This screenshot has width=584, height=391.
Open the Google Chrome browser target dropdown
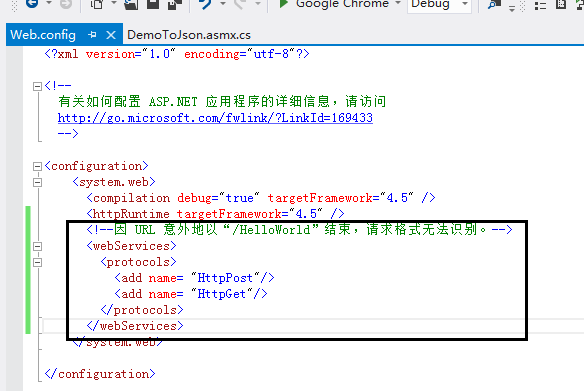tap(398, 3)
